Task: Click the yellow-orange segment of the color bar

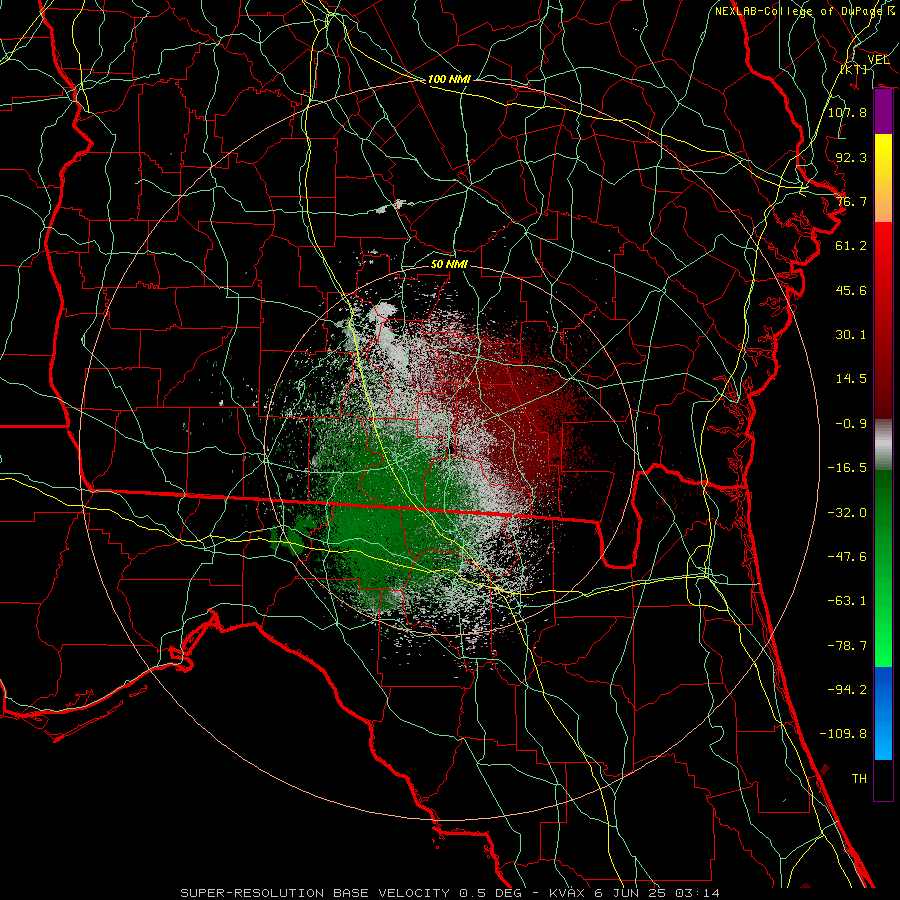Action: tap(883, 178)
